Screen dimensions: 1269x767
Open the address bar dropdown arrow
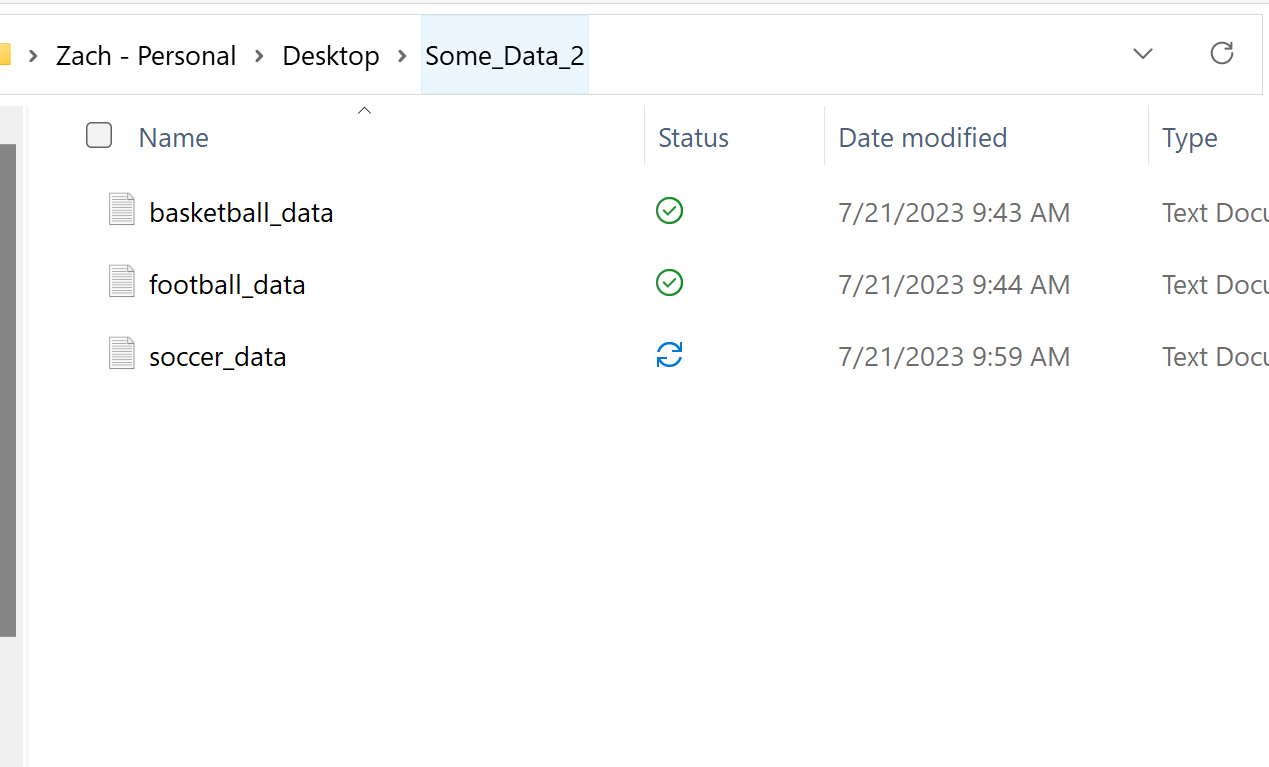[x=1143, y=55]
